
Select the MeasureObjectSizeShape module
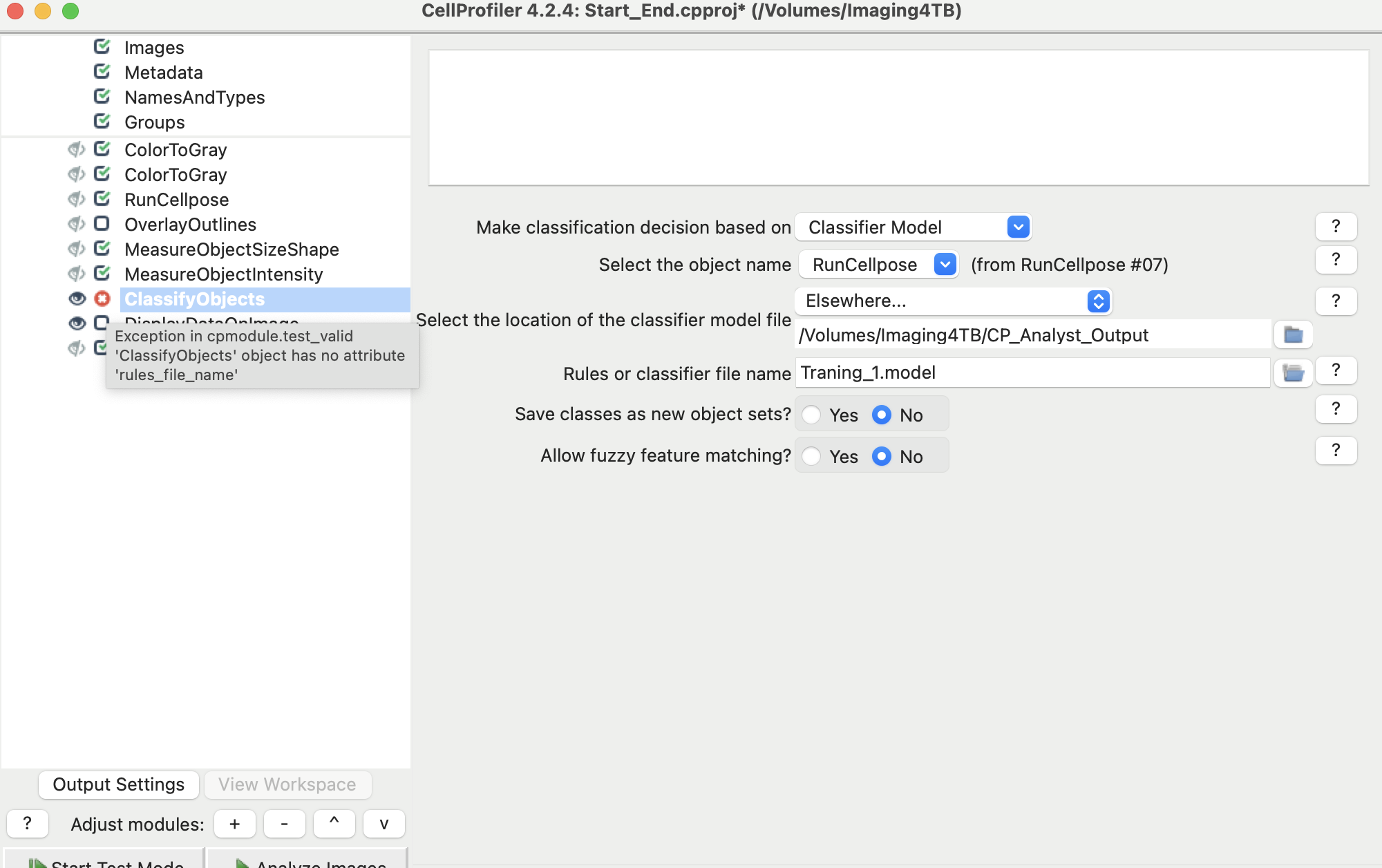(x=231, y=249)
